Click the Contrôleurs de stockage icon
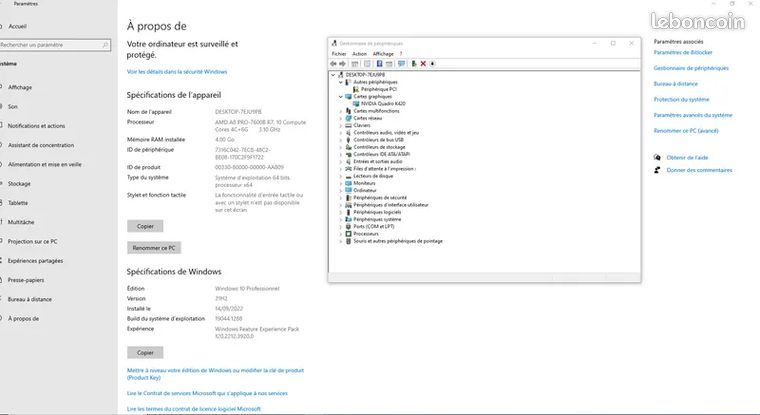760x415 pixels. click(348, 147)
